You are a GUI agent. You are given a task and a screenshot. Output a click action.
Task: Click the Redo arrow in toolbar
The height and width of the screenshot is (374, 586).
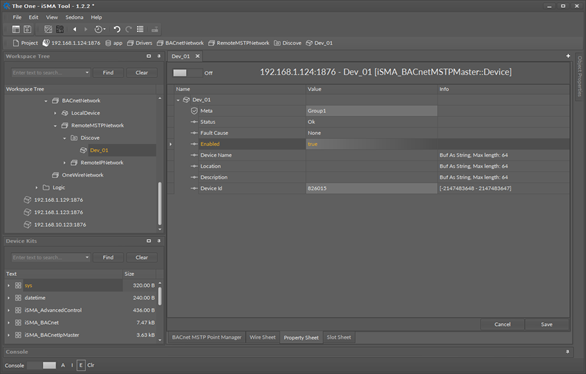point(129,29)
